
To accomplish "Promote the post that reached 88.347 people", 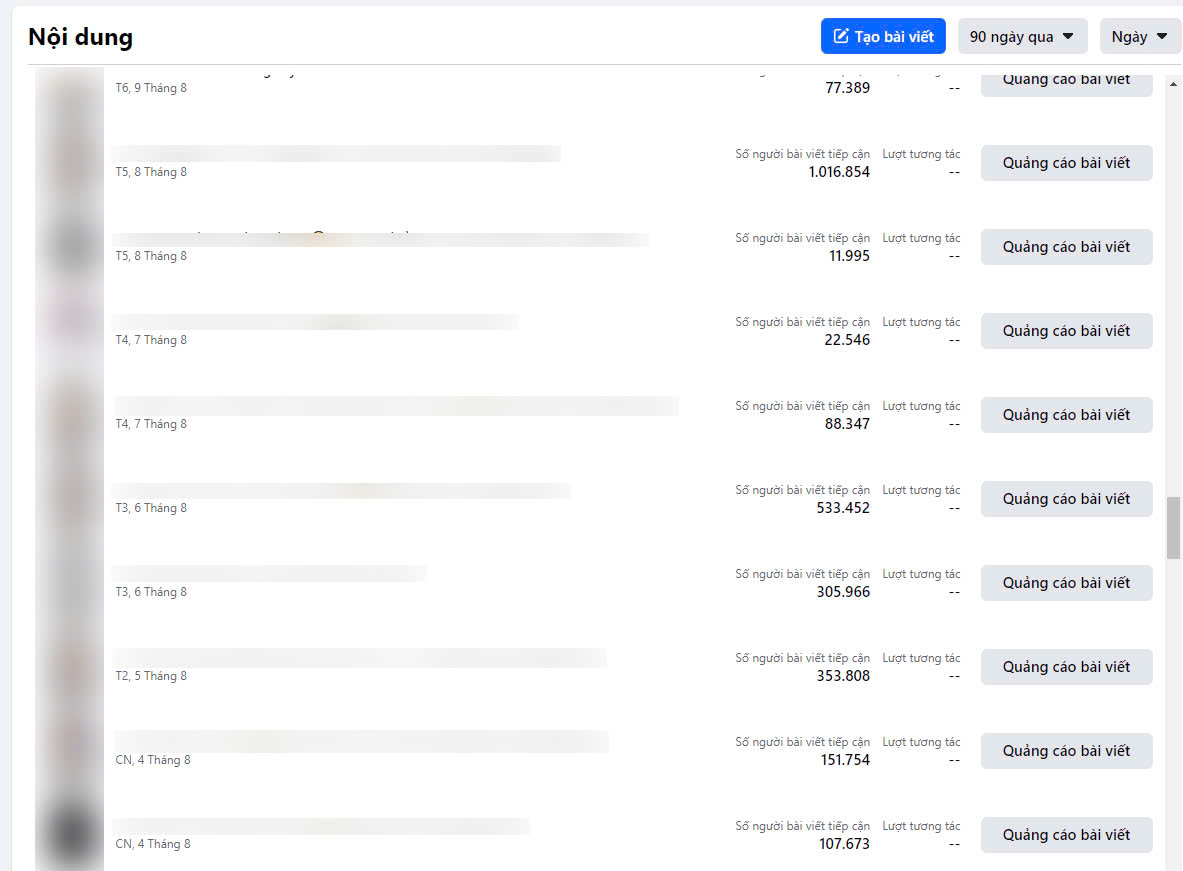I will [1066, 415].
